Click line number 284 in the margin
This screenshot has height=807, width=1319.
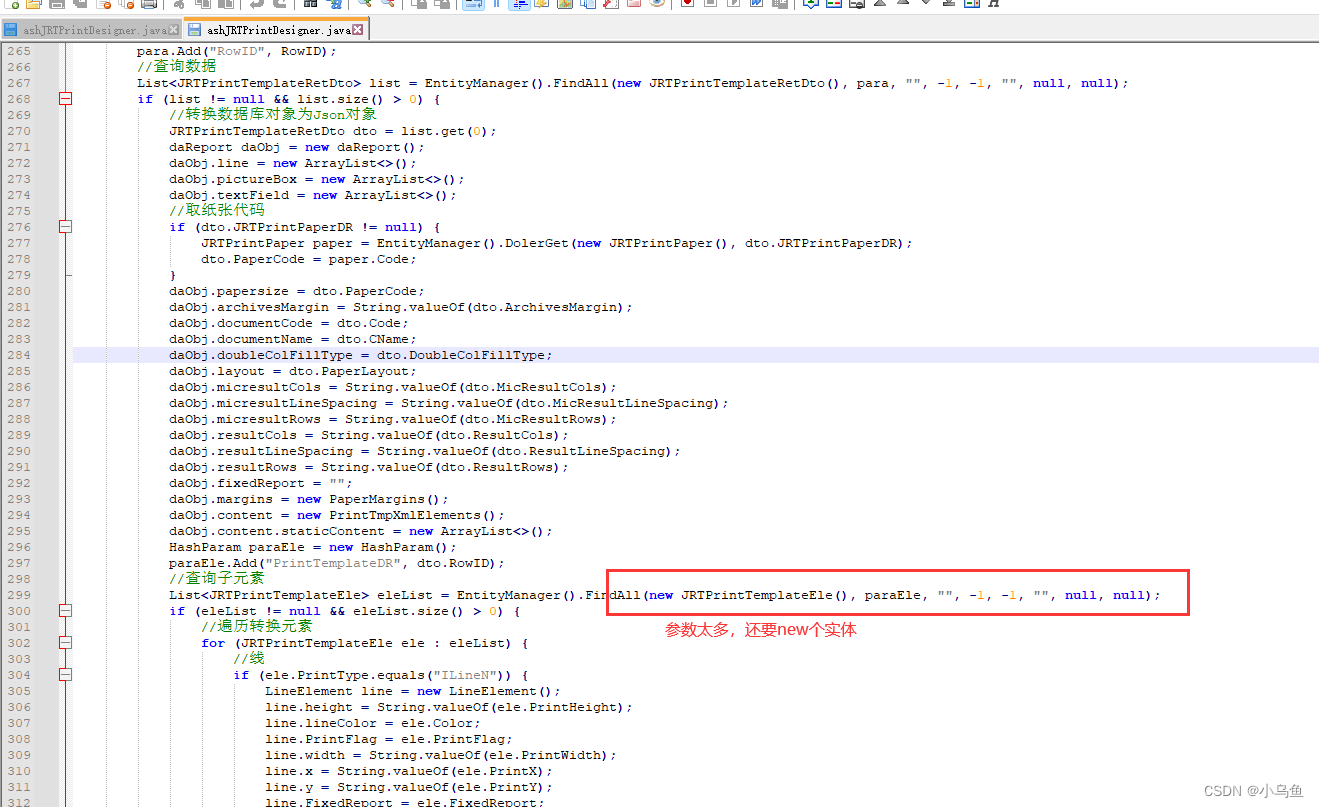(x=19, y=355)
